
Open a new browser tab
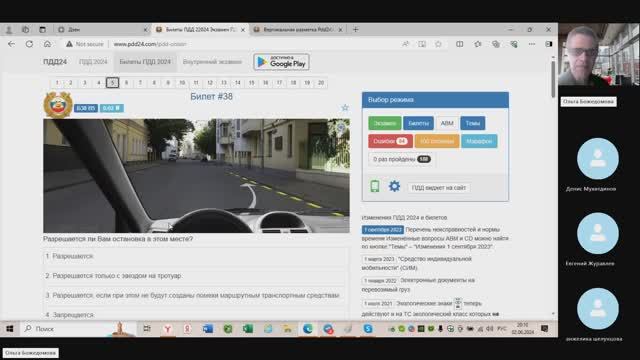click(356, 29)
